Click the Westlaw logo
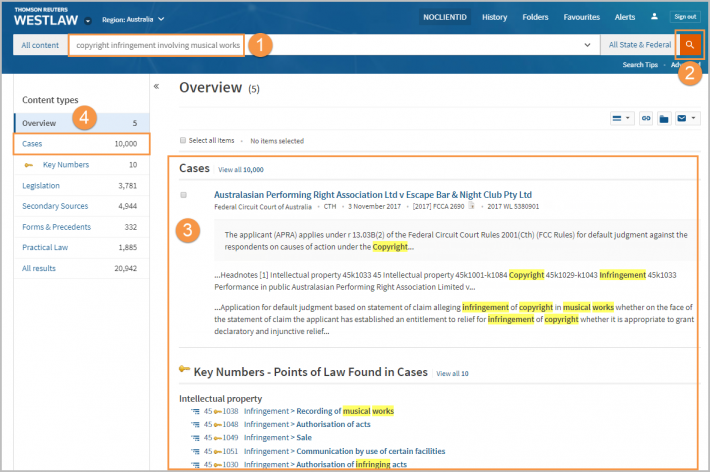 [x=46, y=17]
